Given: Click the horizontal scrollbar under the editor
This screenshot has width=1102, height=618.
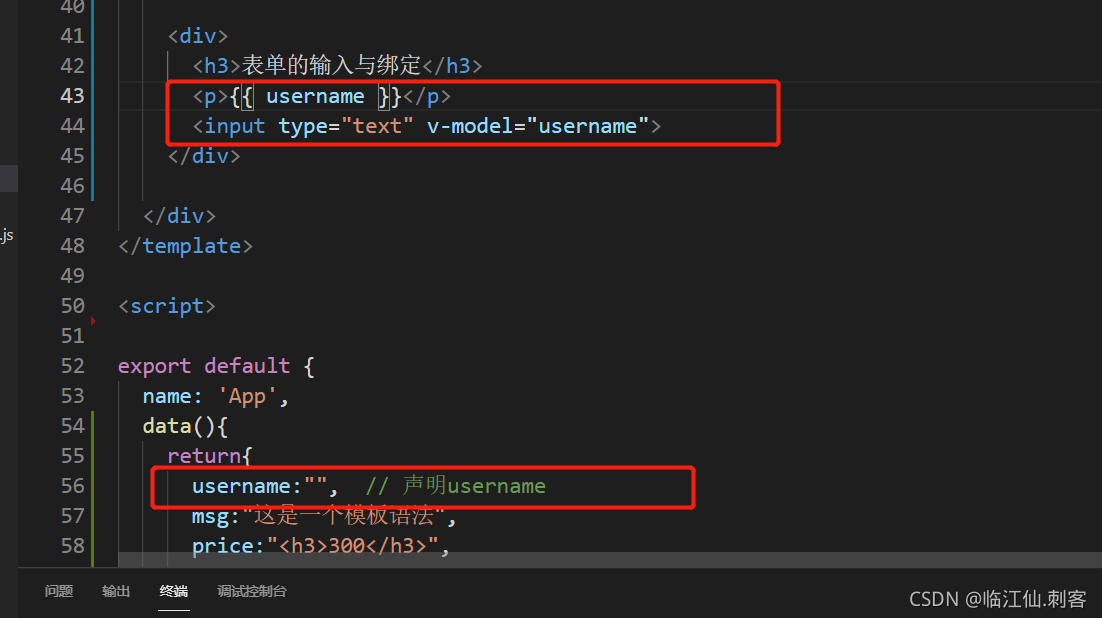Looking at the screenshot, I should (610, 560).
